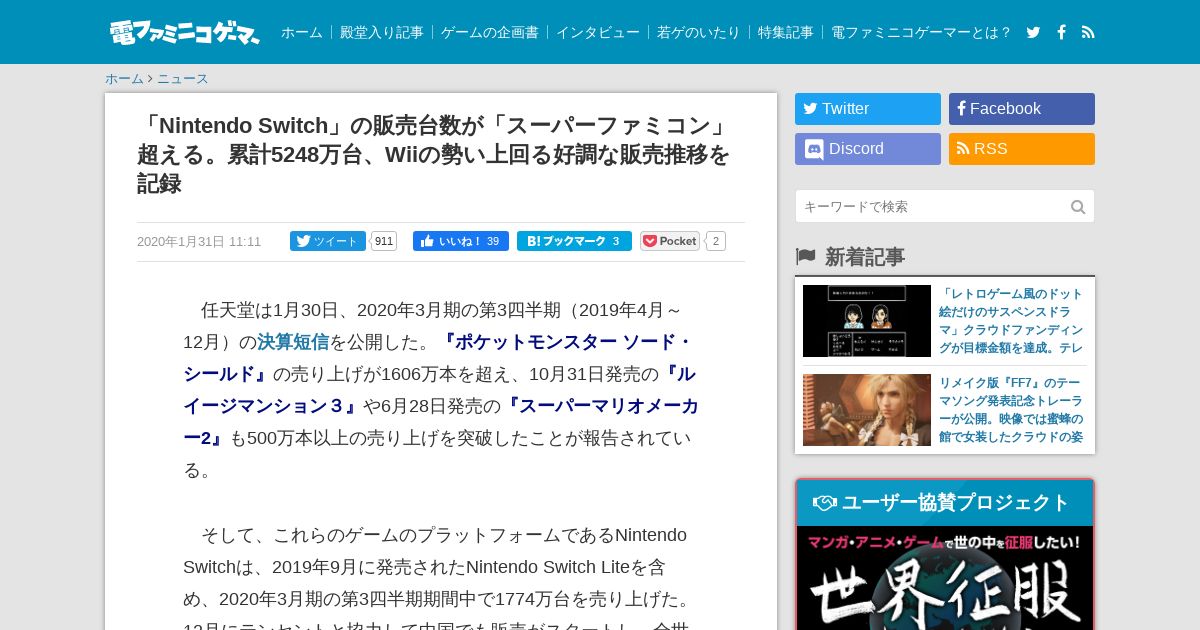Click ニュース in the breadcrumb
The image size is (1200, 630).
point(183,79)
